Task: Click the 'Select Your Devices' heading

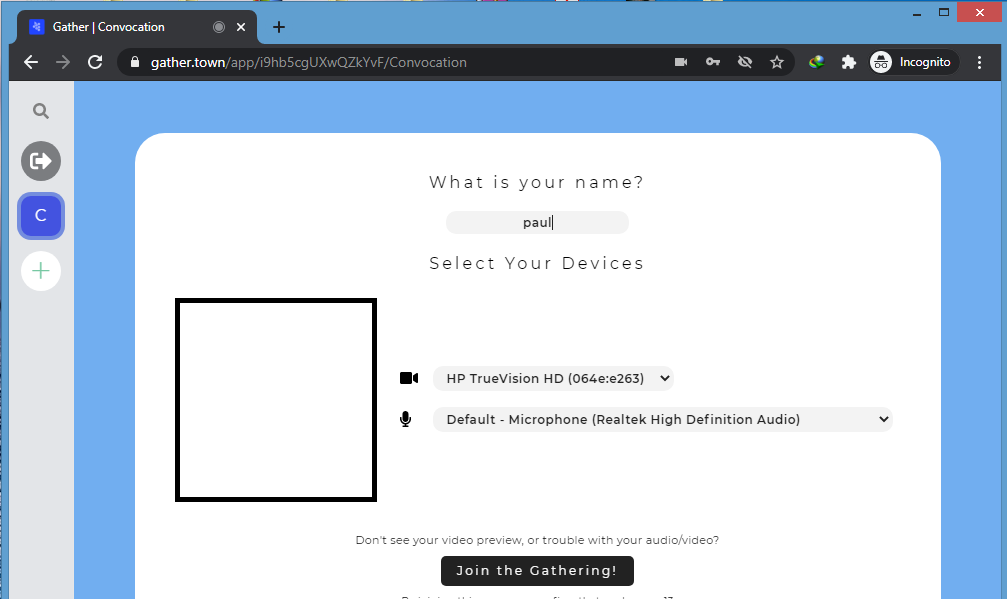Action: [537, 263]
